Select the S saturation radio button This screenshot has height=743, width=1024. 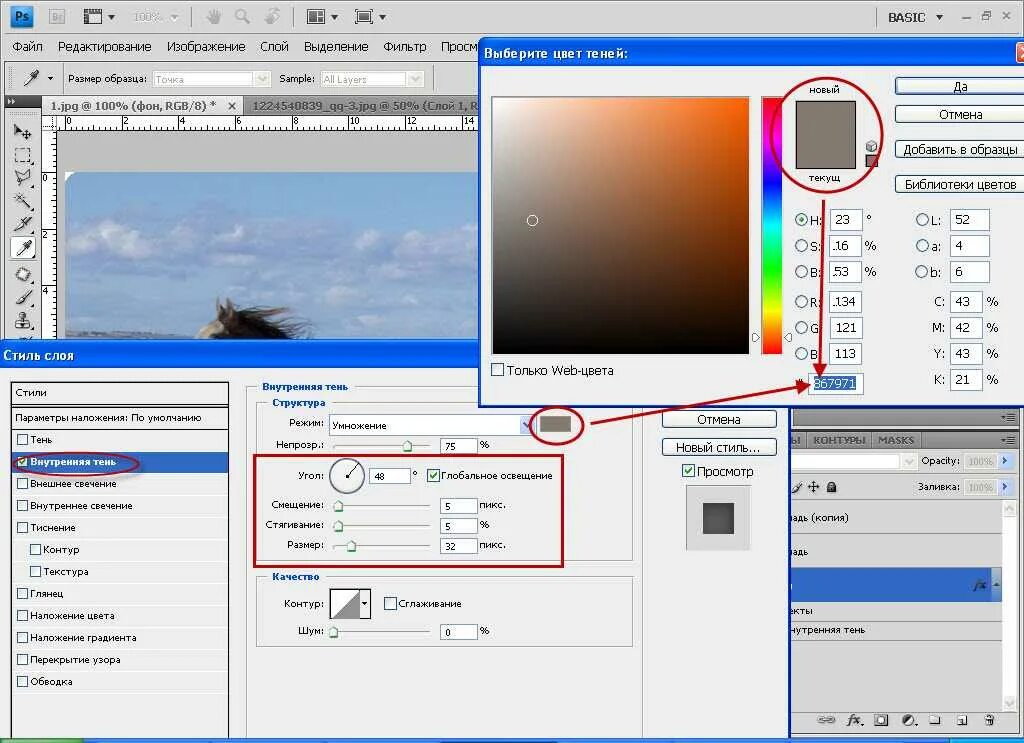pos(801,245)
